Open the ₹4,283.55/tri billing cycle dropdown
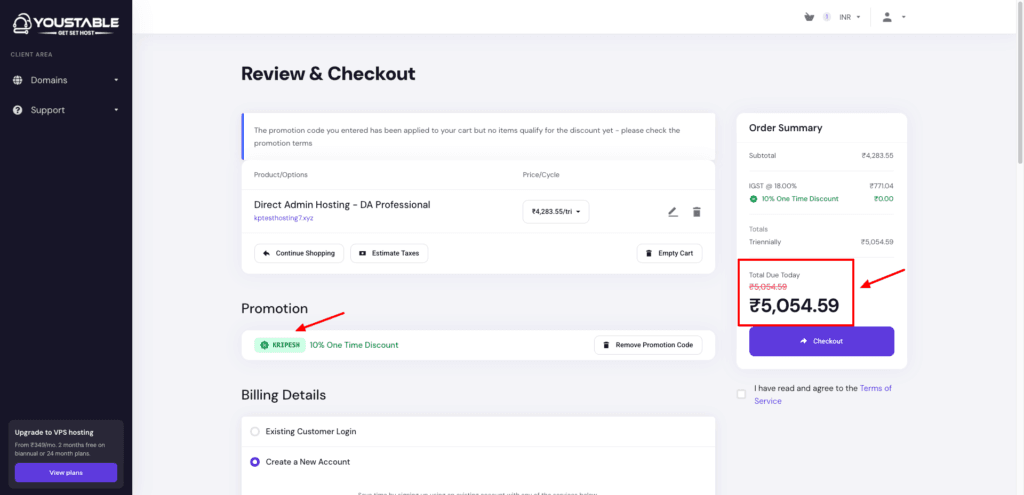Image resolution: width=1024 pixels, height=495 pixels. click(x=556, y=212)
